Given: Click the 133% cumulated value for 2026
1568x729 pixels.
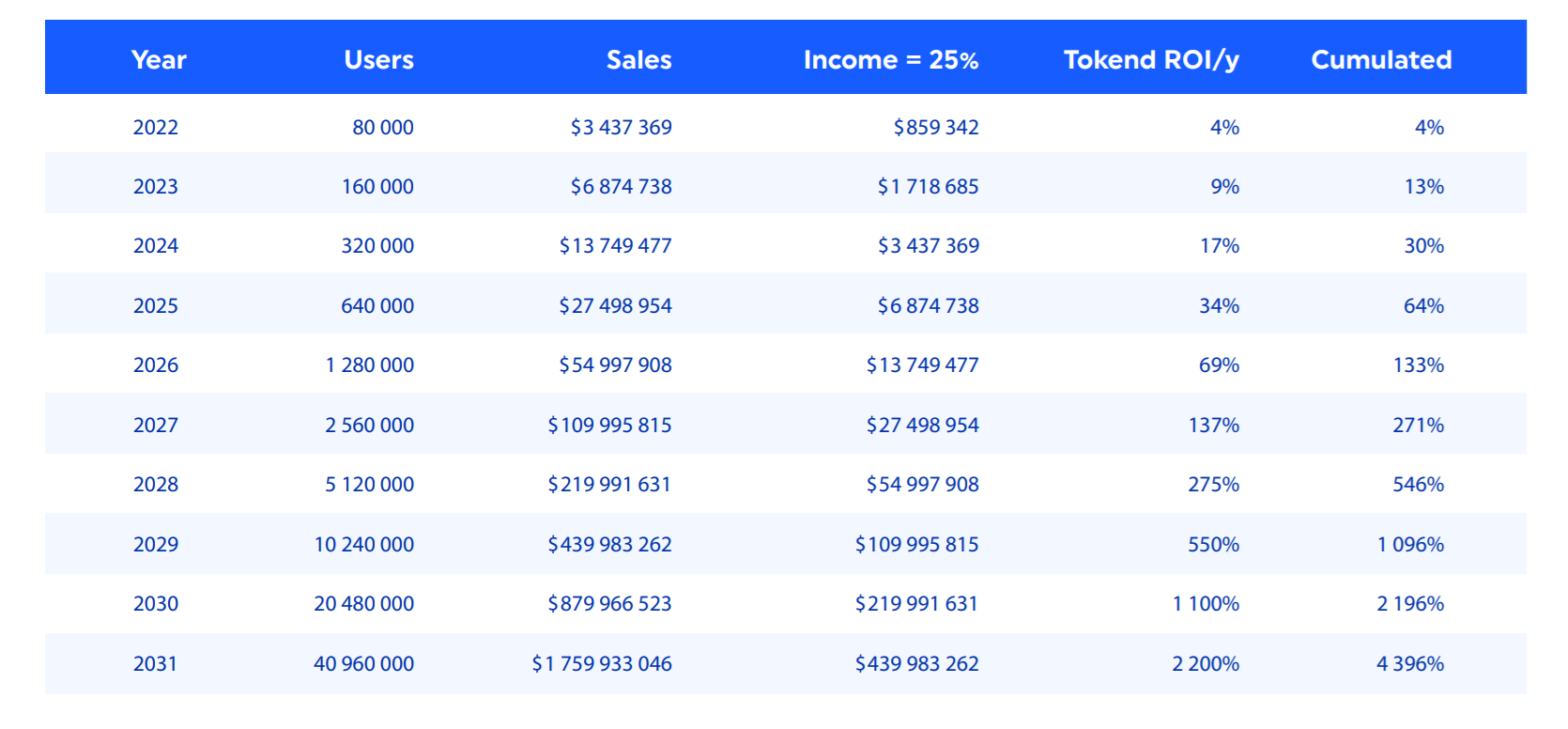Looking at the screenshot, I should (x=1418, y=364).
